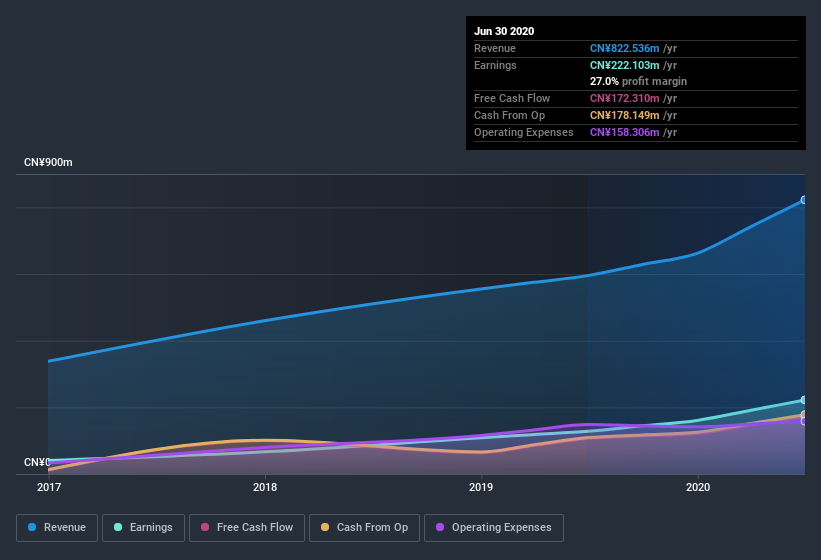Toggle the Operating Expenses legend button
The width and height of the screenshot is (821, 560).
tap(494, 528)
